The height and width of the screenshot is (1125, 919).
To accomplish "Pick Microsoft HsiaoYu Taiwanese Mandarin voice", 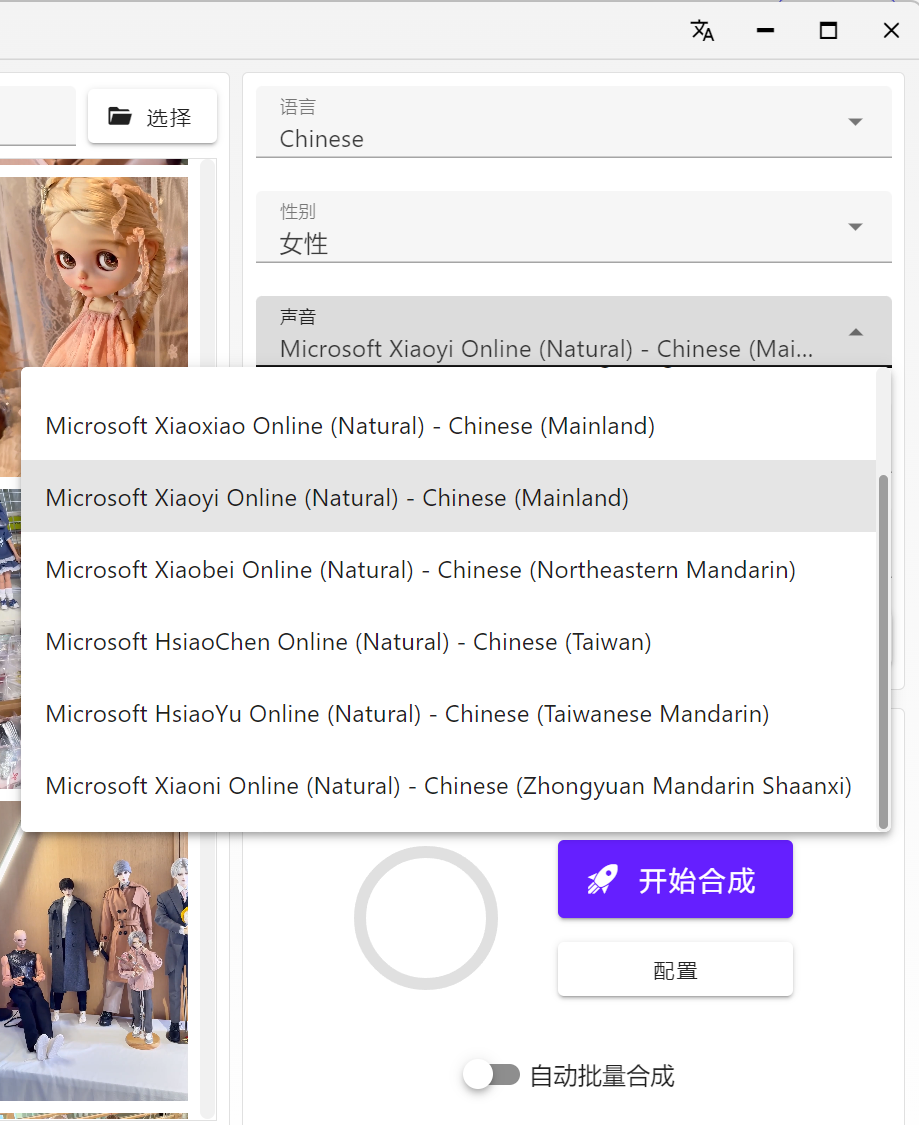I will coord(448,714).
